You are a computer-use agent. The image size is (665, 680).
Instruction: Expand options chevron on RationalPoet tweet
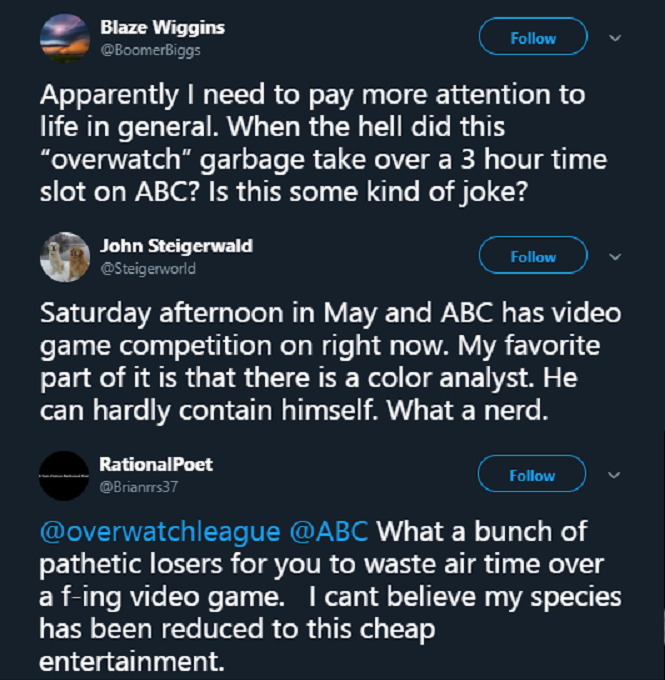[615, 475]
